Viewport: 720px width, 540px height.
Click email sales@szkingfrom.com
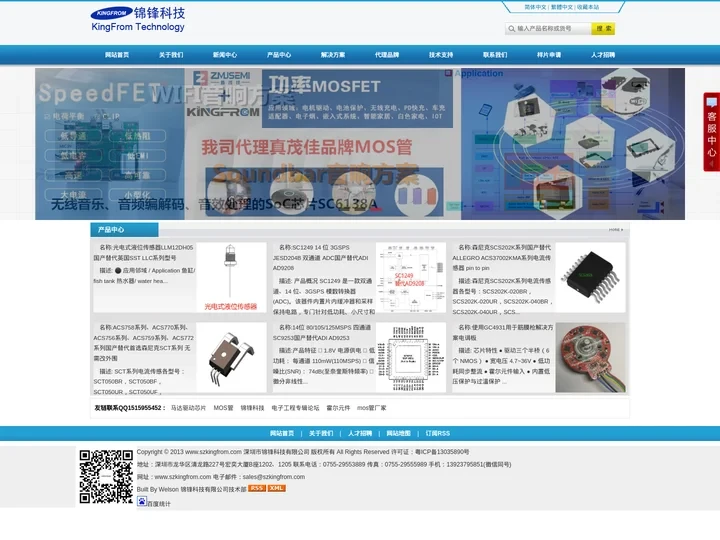[273, 477]
